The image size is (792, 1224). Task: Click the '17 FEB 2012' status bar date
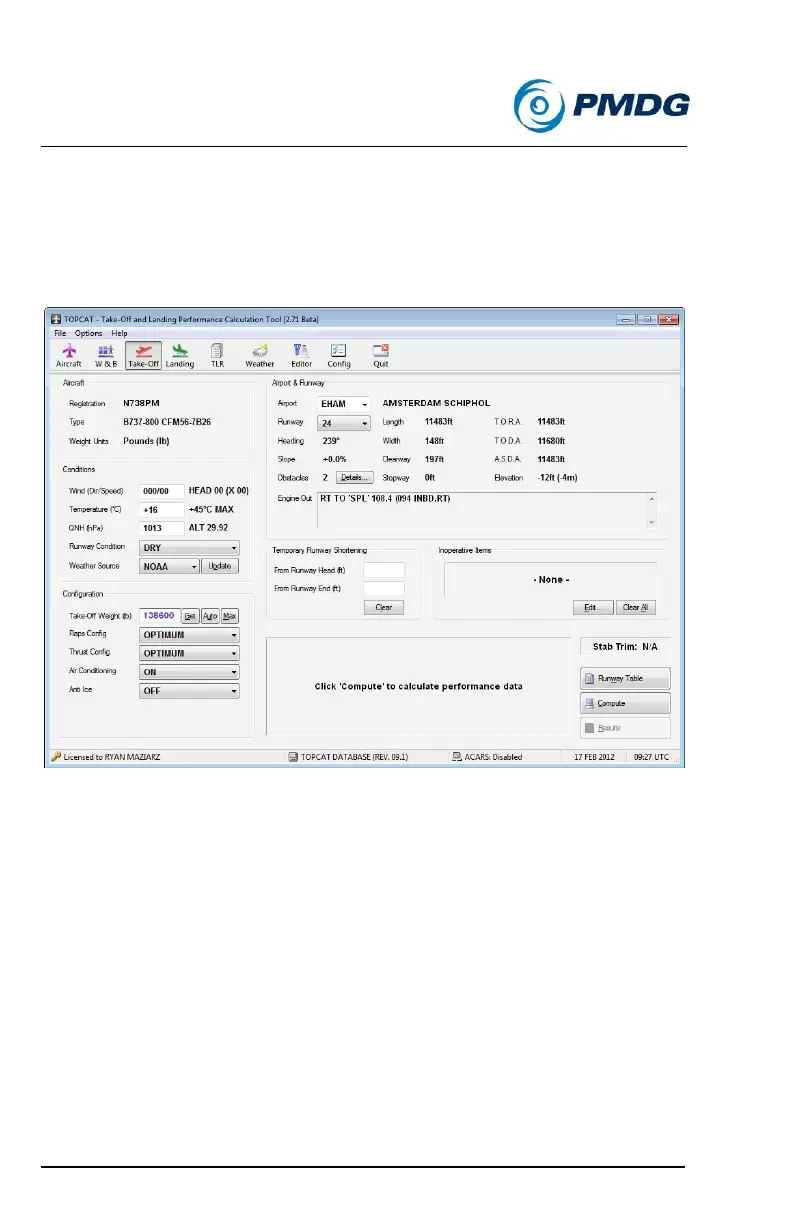pos(595,757)
